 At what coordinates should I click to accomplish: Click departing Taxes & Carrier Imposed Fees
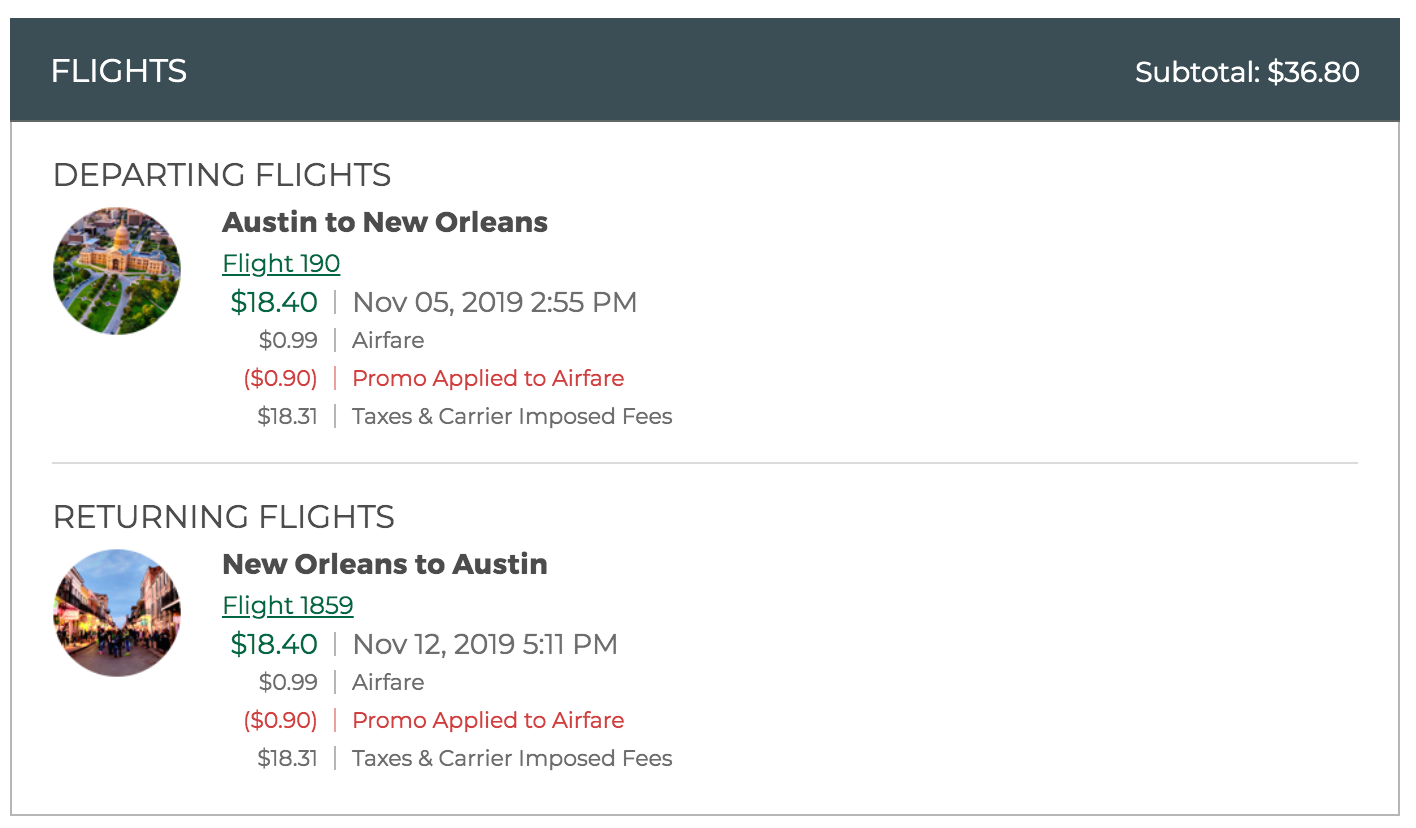[x=512, y=416]
